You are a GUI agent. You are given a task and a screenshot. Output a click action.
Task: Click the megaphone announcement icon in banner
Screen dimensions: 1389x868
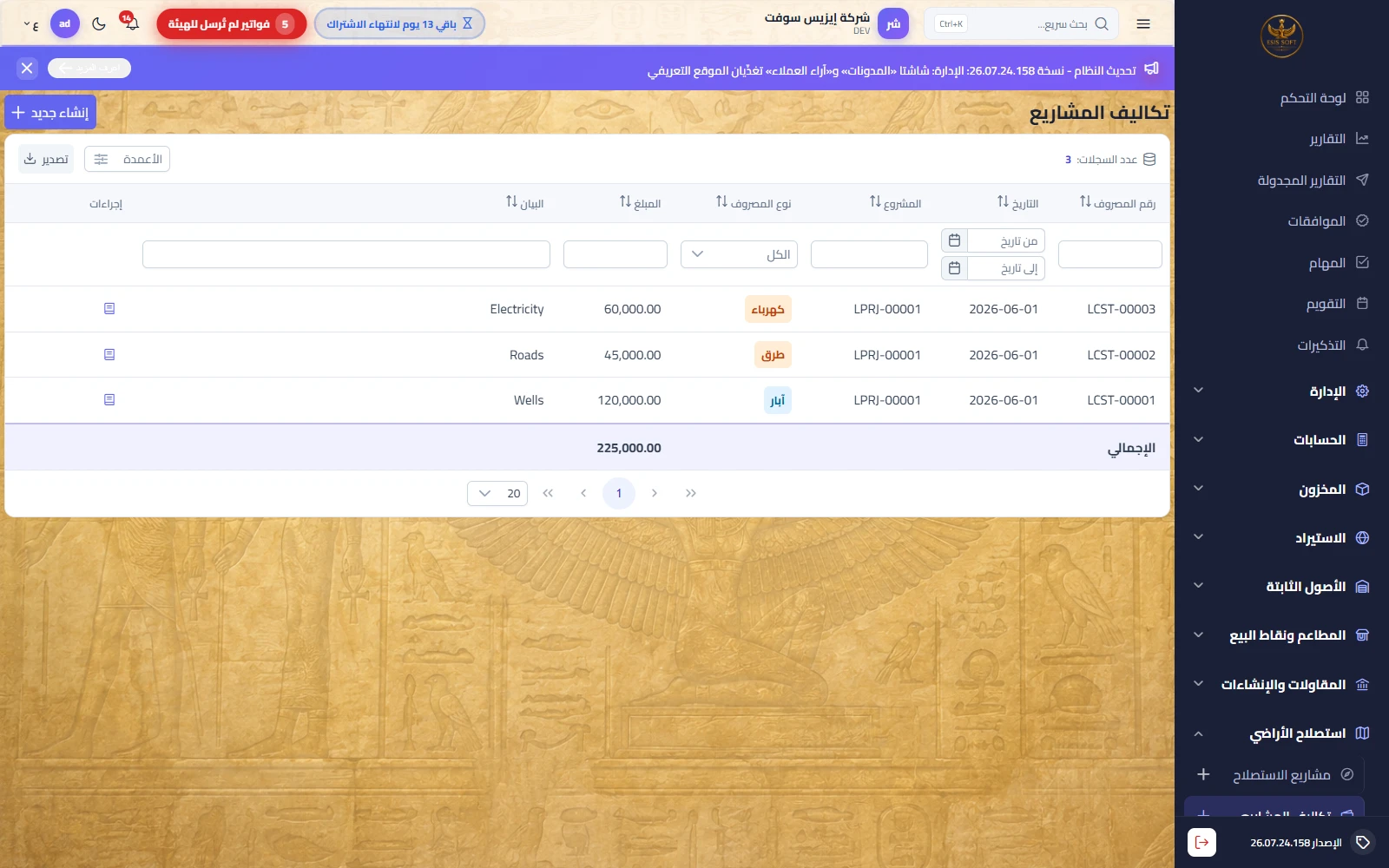pyautogui.click(x=1152, y=69)
